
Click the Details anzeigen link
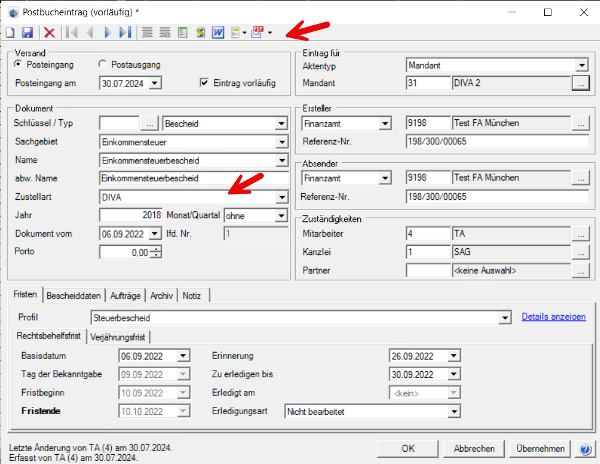click(x=553, y=317)
